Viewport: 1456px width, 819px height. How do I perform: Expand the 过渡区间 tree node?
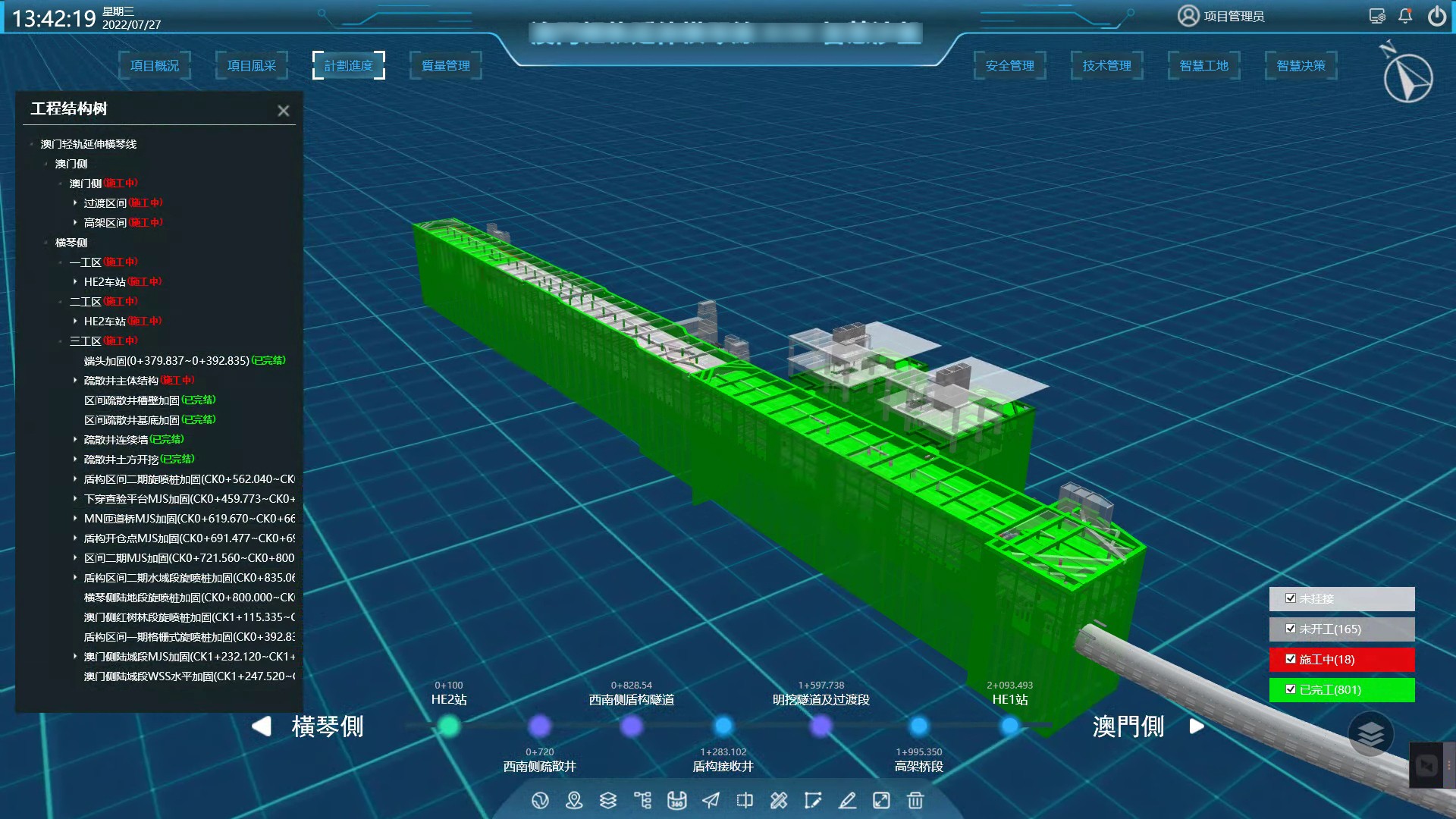[x=75, y=202]
